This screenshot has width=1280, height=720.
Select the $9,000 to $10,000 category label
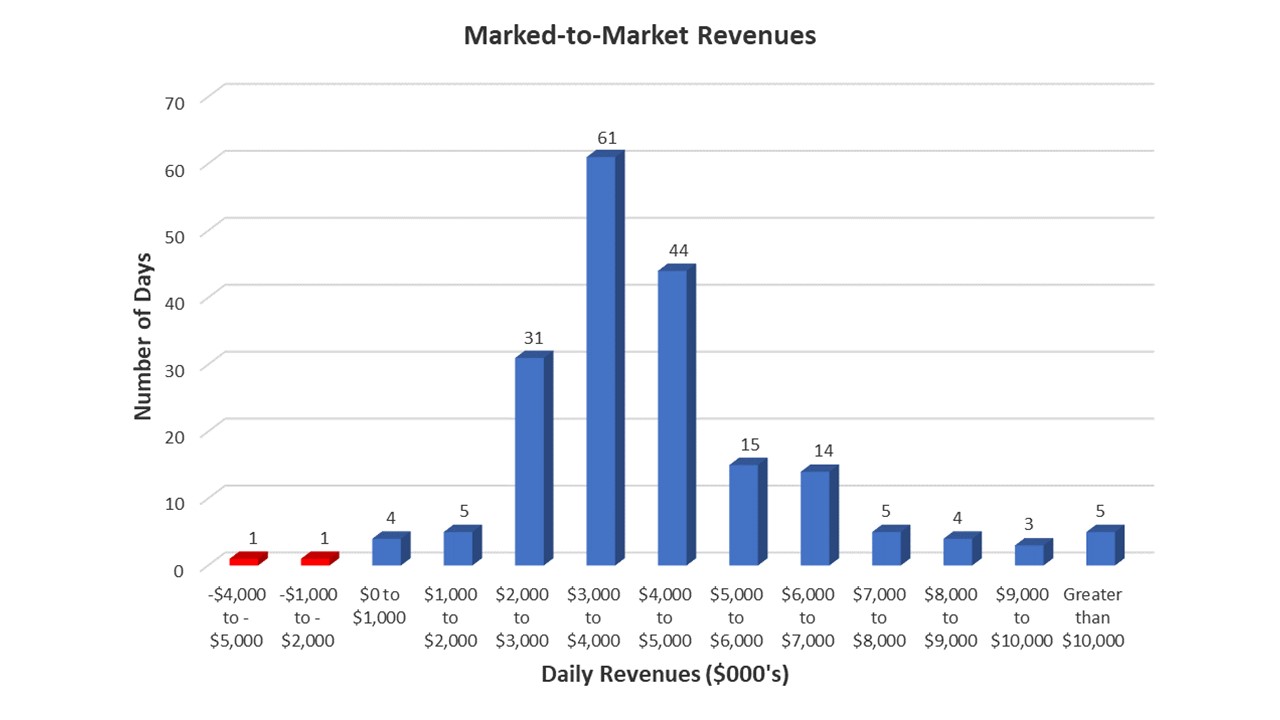click(x=1022, y=617)
